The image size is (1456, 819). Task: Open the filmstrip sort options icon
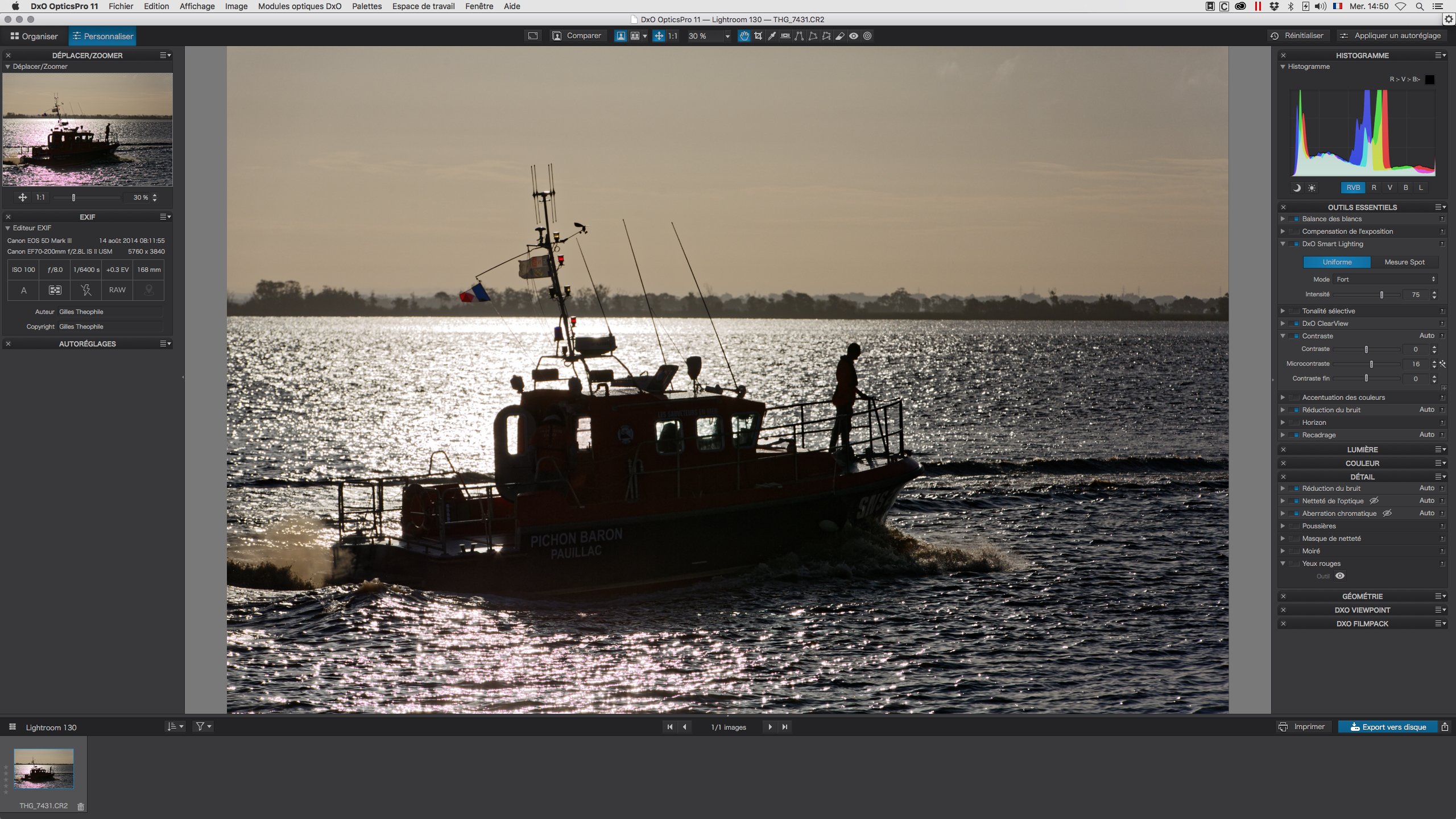click(x=175, y=727)
